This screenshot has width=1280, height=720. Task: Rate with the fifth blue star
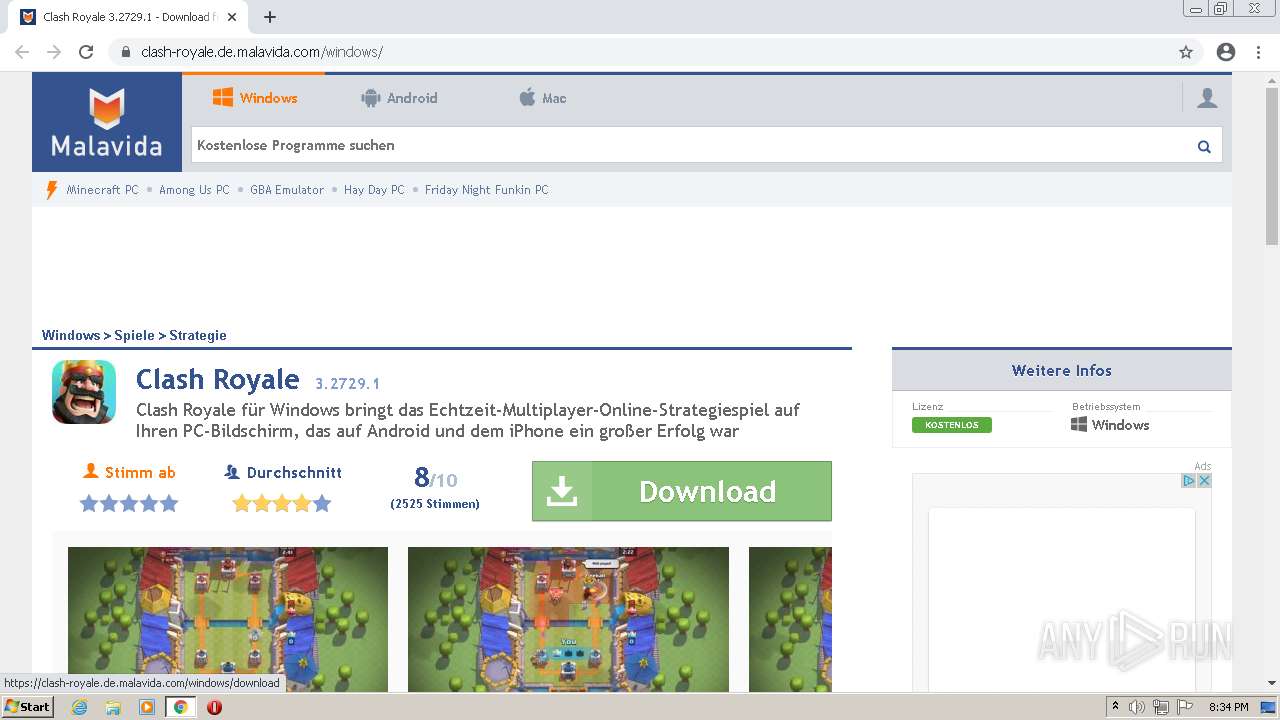pyautogui.click(x=169, y=504)
